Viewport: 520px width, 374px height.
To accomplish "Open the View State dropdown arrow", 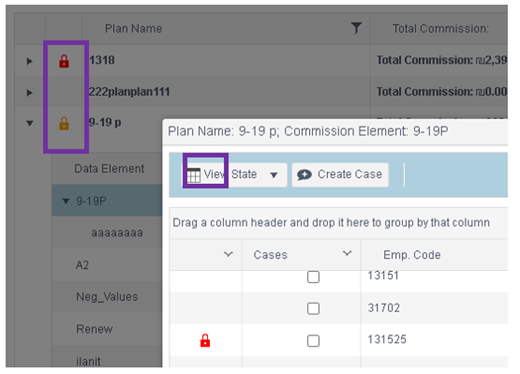I will tap(274, 175).
